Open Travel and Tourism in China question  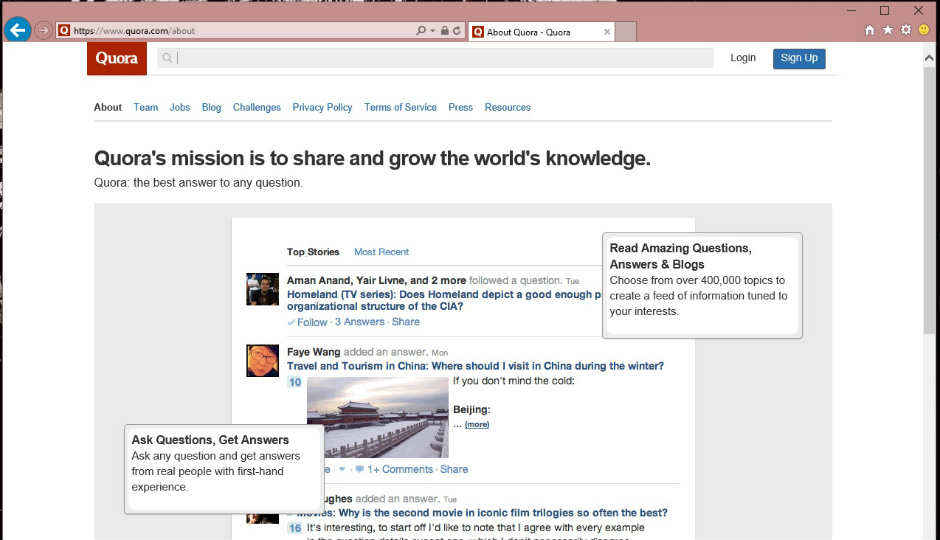point(475,366)
